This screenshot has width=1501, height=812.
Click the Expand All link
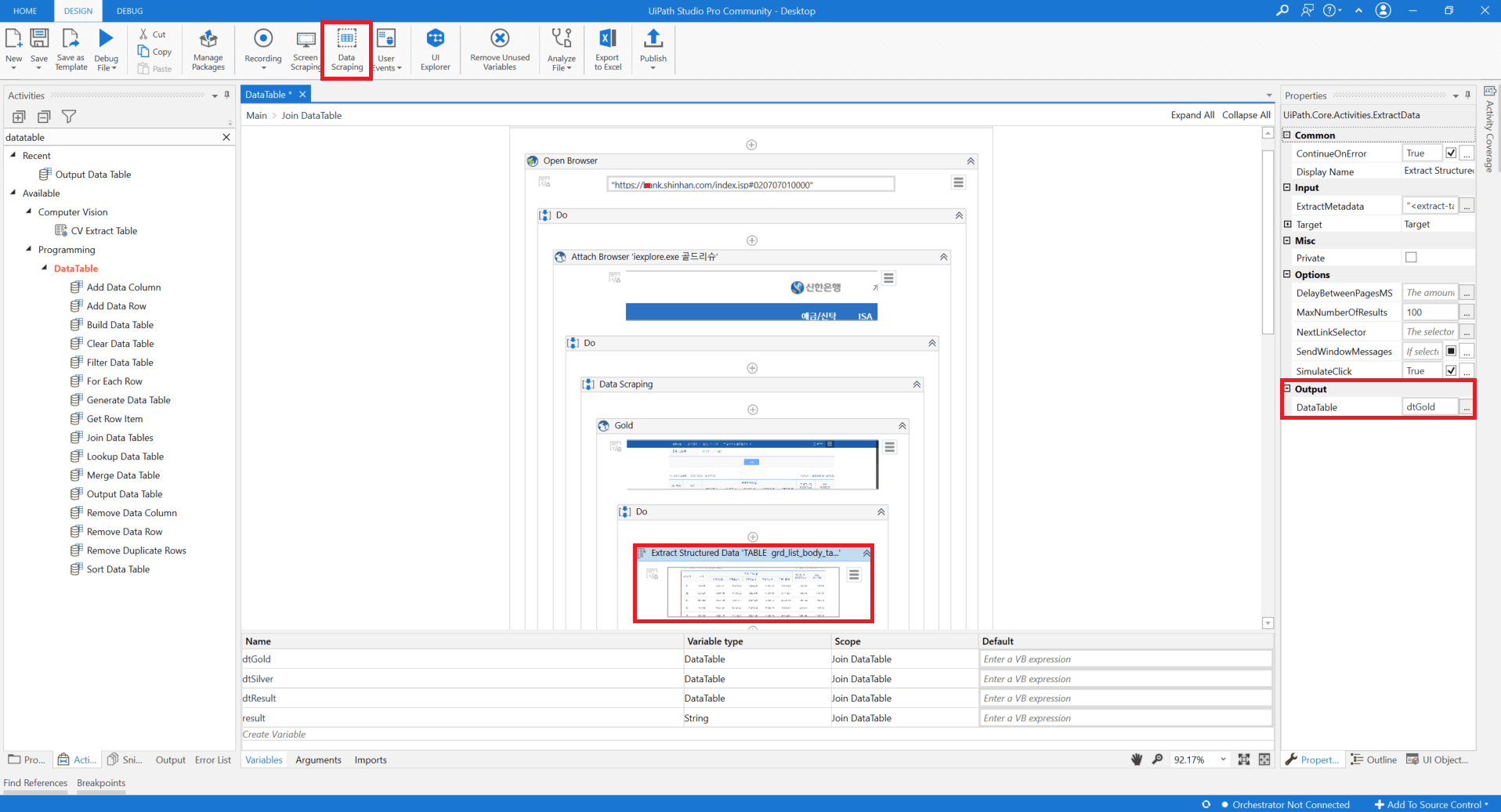click(1192, 114)
